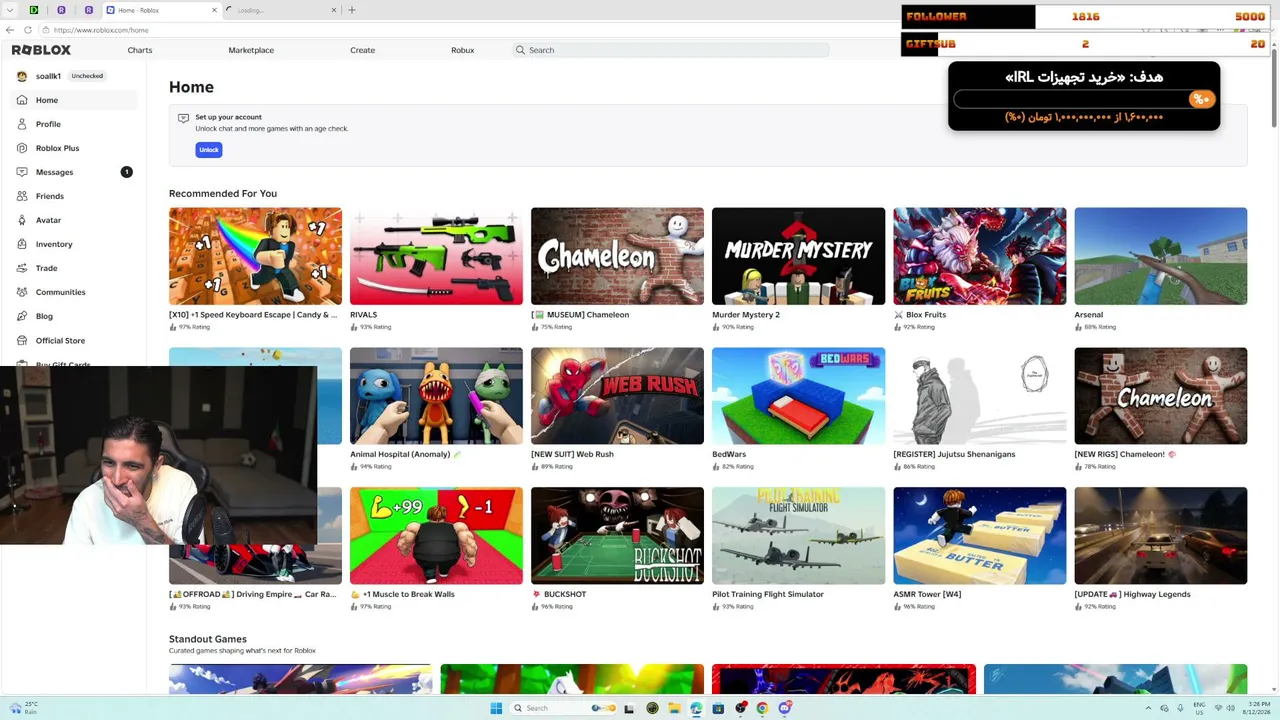Open Create in the top navigation

362,50
